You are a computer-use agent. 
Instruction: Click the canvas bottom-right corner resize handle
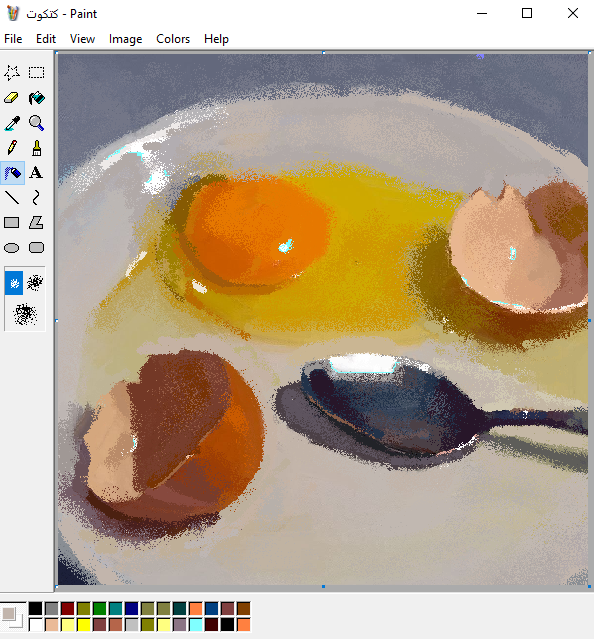coord(590,587)
